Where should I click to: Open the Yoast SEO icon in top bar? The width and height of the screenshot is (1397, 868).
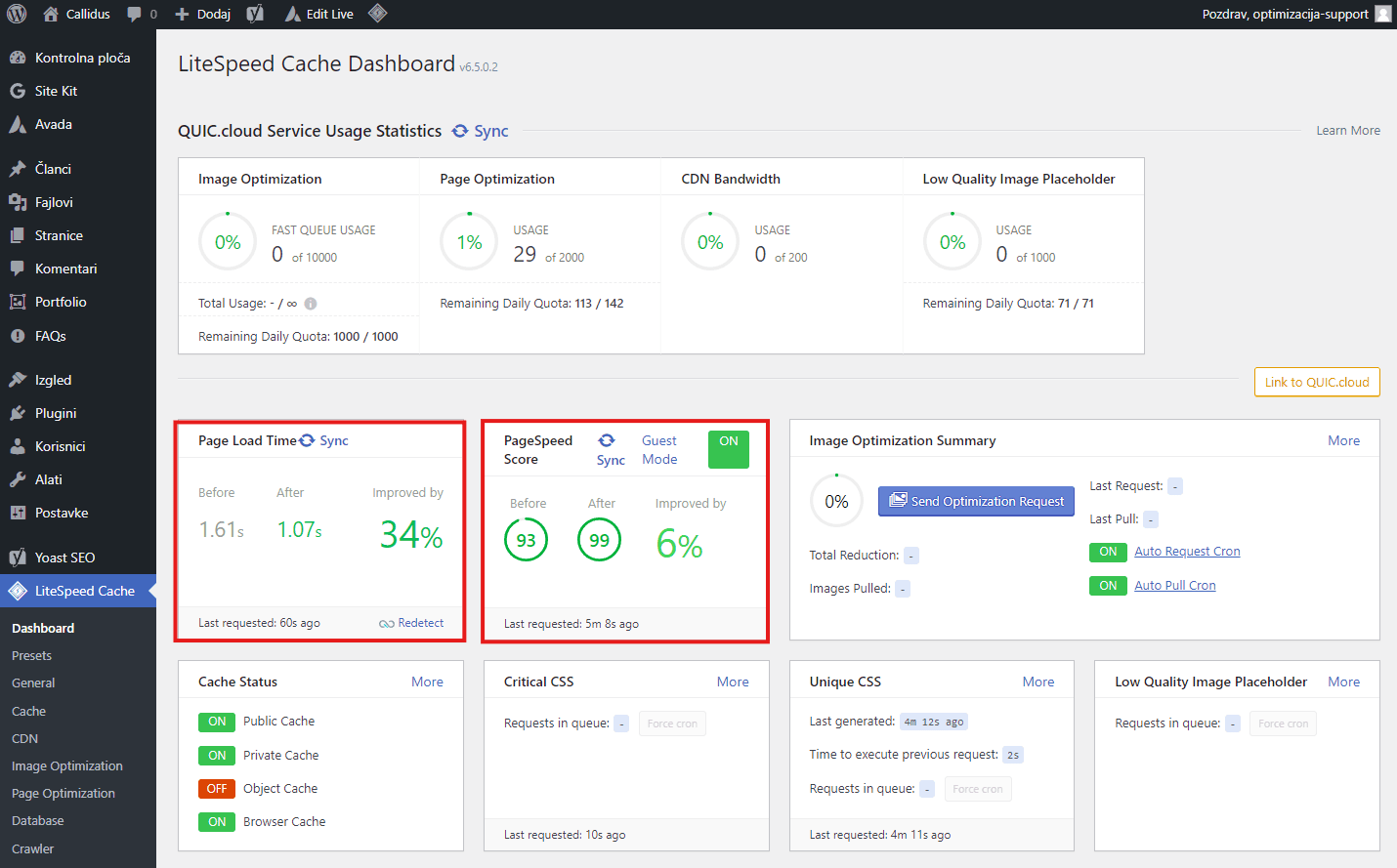pos(255,14)
